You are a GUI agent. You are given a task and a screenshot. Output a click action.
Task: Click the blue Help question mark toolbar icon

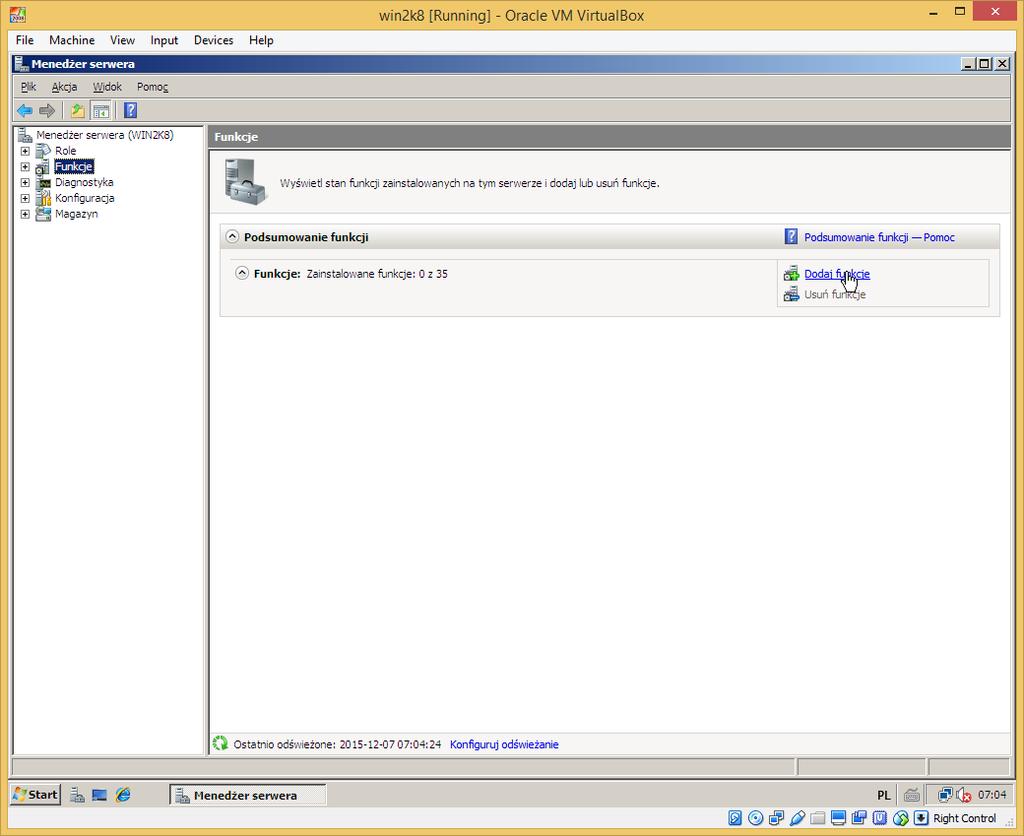pos(131,110)
